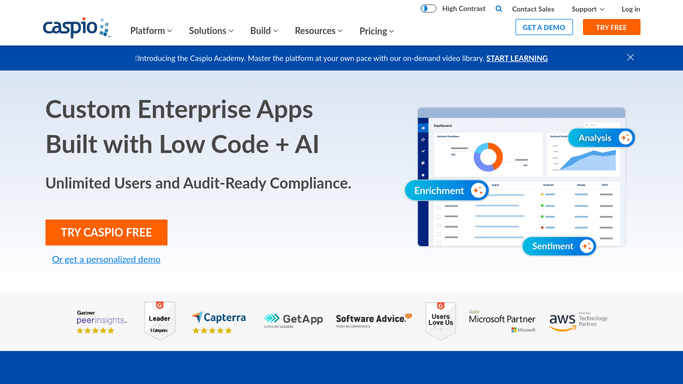Viewport: 683px width, 384px height.
Task: Open the personalized demo link
Action: point(106,259)
